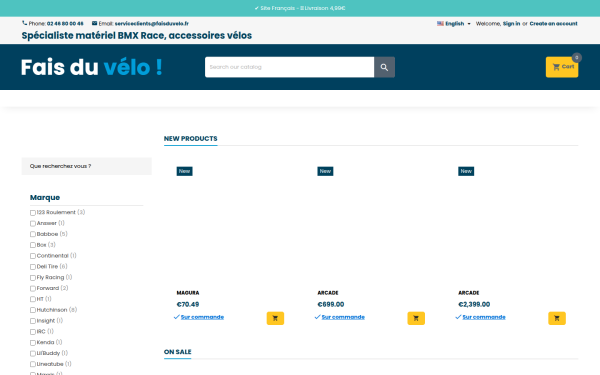Open the serviceclients@faisduvelo.fr email link
Image resolution: width=600 pixels, height=375 pixels.
152,23
